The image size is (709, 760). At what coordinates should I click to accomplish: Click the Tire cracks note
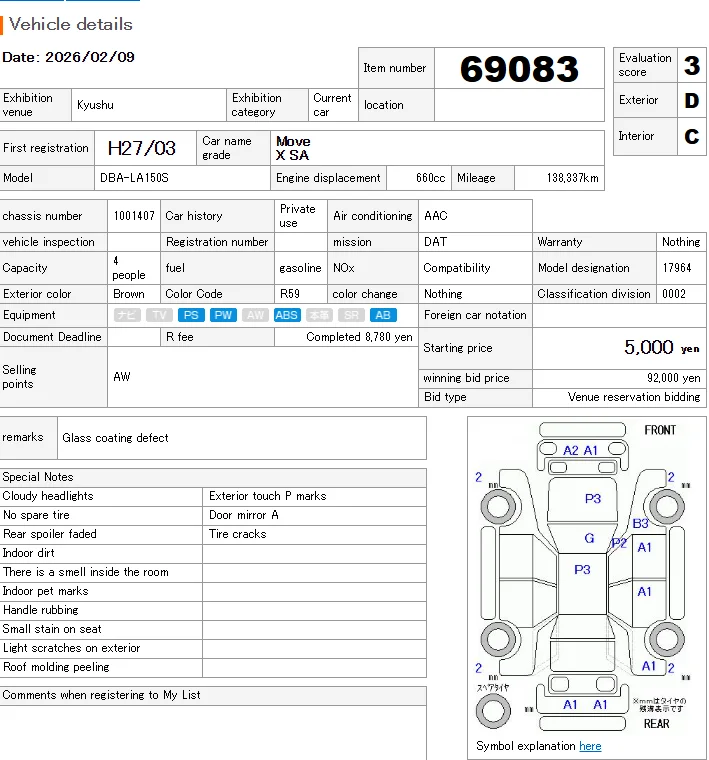pyautogui.click(x=237, y=534)
